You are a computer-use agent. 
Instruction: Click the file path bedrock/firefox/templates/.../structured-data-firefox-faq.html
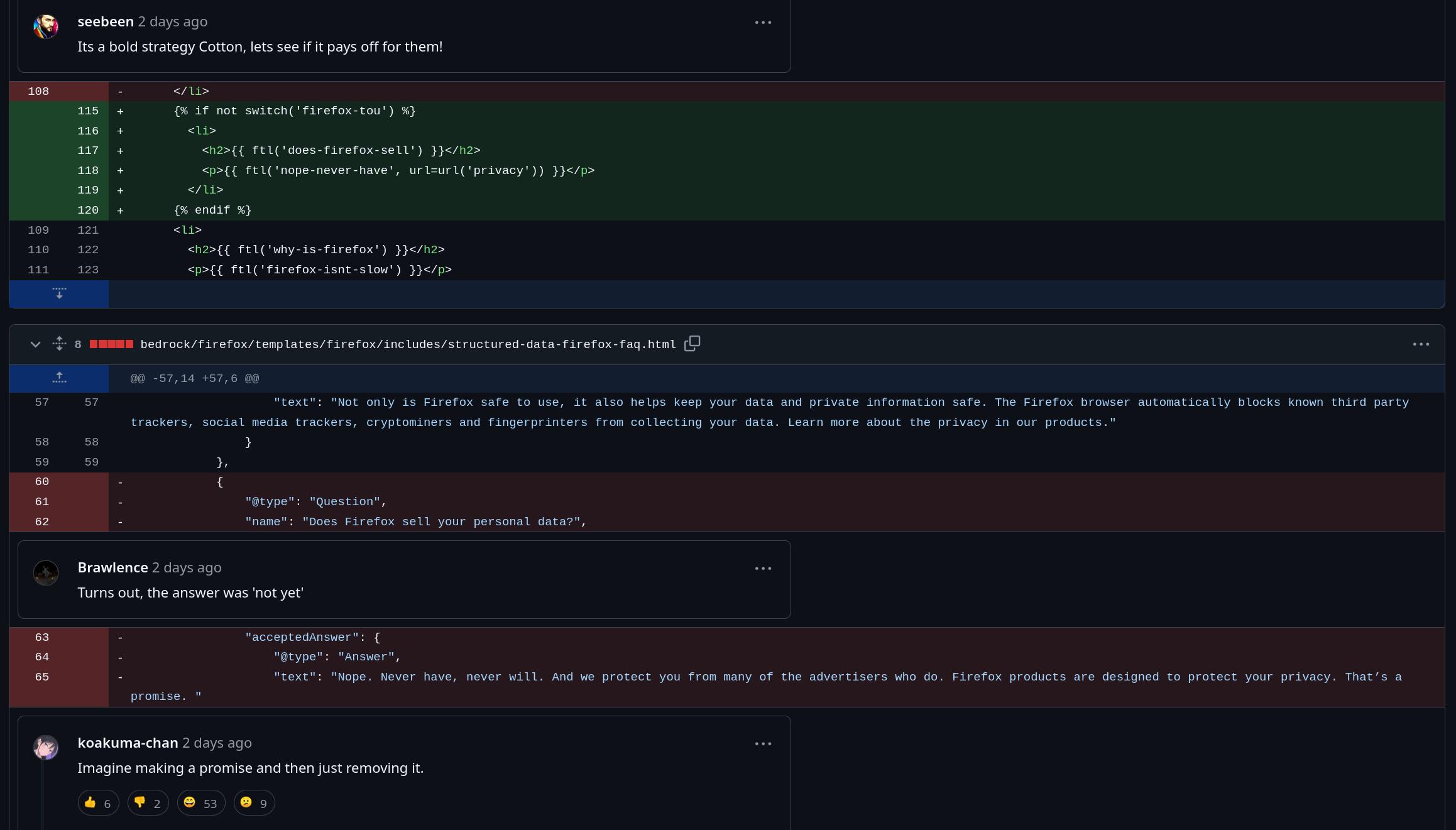click(408, 344)
